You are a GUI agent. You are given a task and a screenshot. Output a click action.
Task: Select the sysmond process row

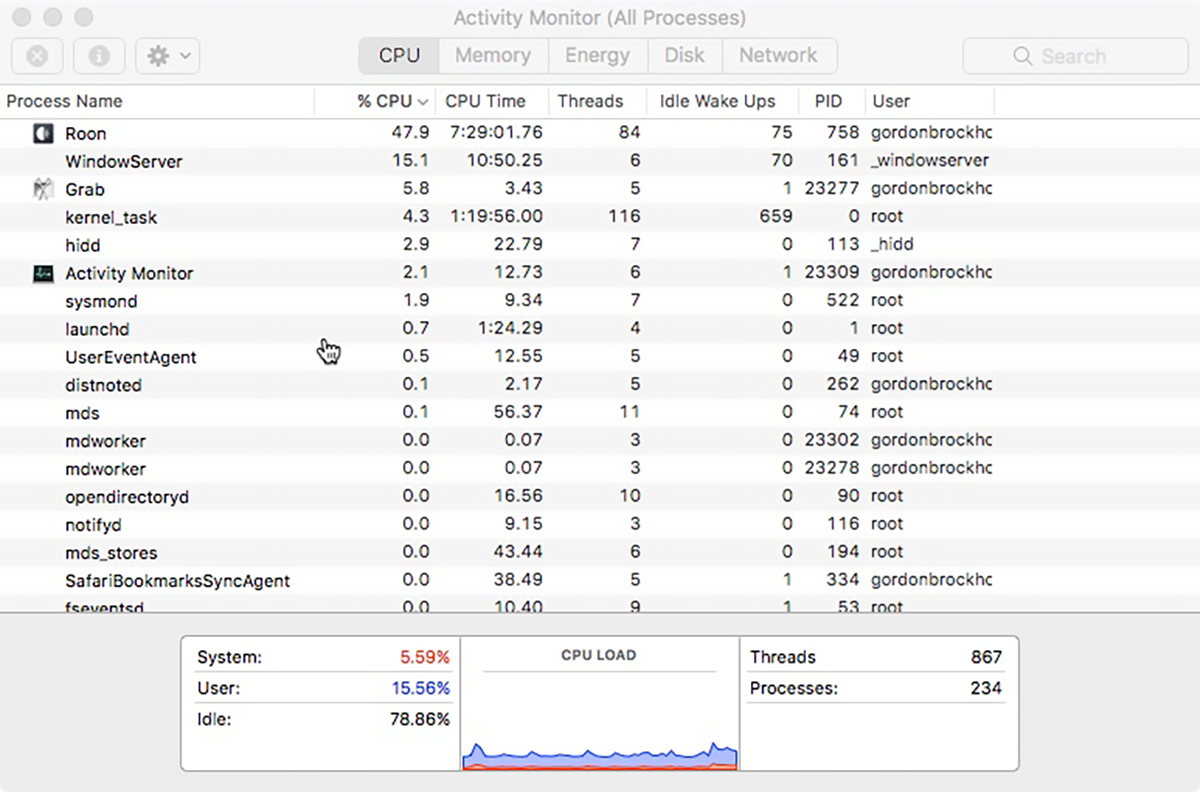click(x=600, y=301)
